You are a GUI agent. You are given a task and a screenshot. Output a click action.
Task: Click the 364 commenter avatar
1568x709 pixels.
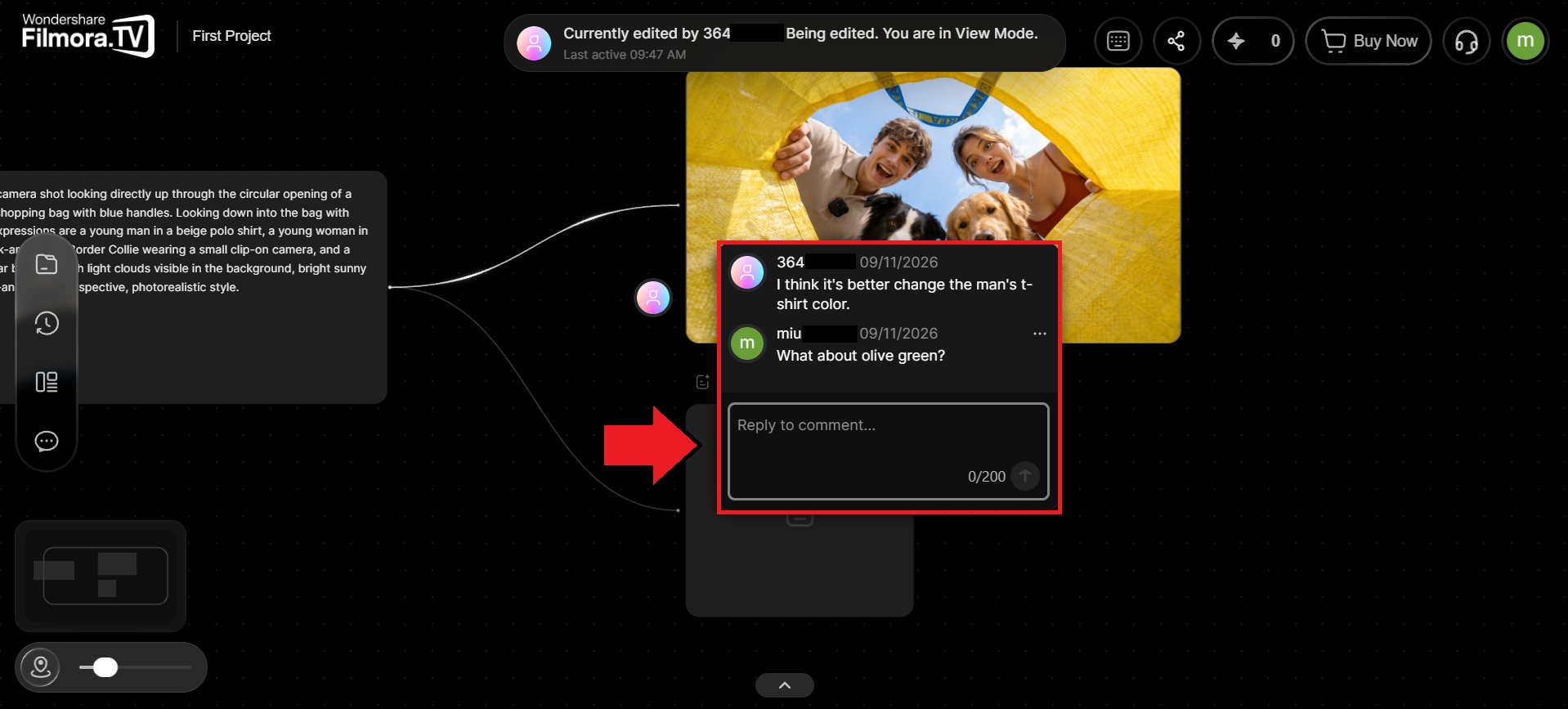pyautogui.click(x=747, y=272)
